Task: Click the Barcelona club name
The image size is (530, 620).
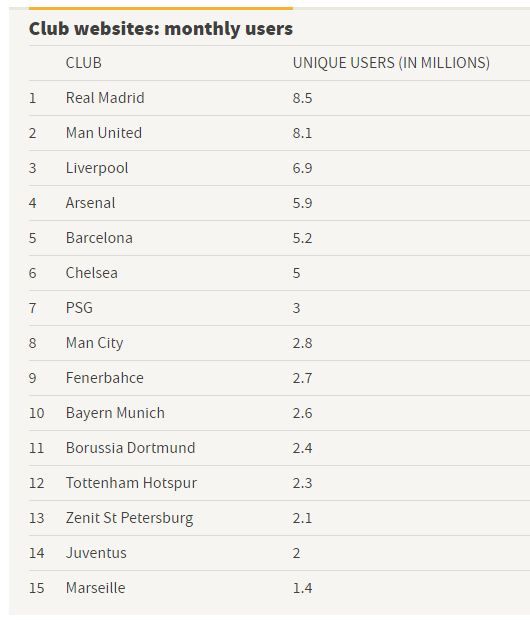Action: 99,238
